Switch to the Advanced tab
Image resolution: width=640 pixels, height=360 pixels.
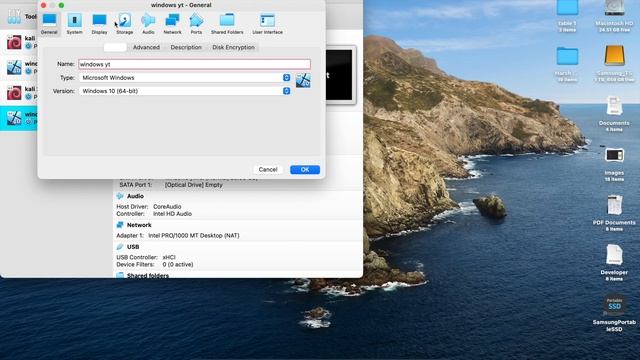coord(146,47)
